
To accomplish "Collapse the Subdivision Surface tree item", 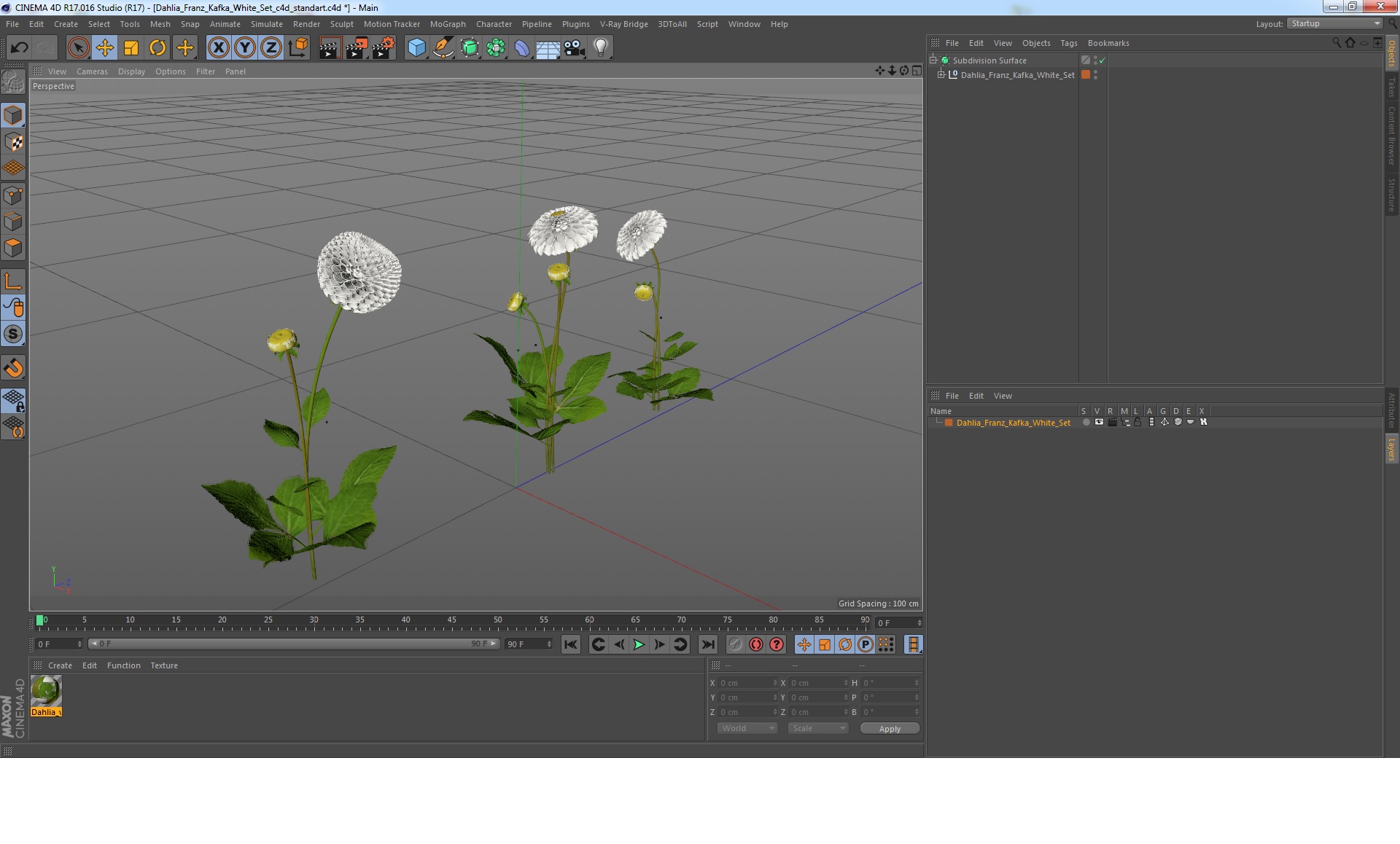I will pos(933,60).
